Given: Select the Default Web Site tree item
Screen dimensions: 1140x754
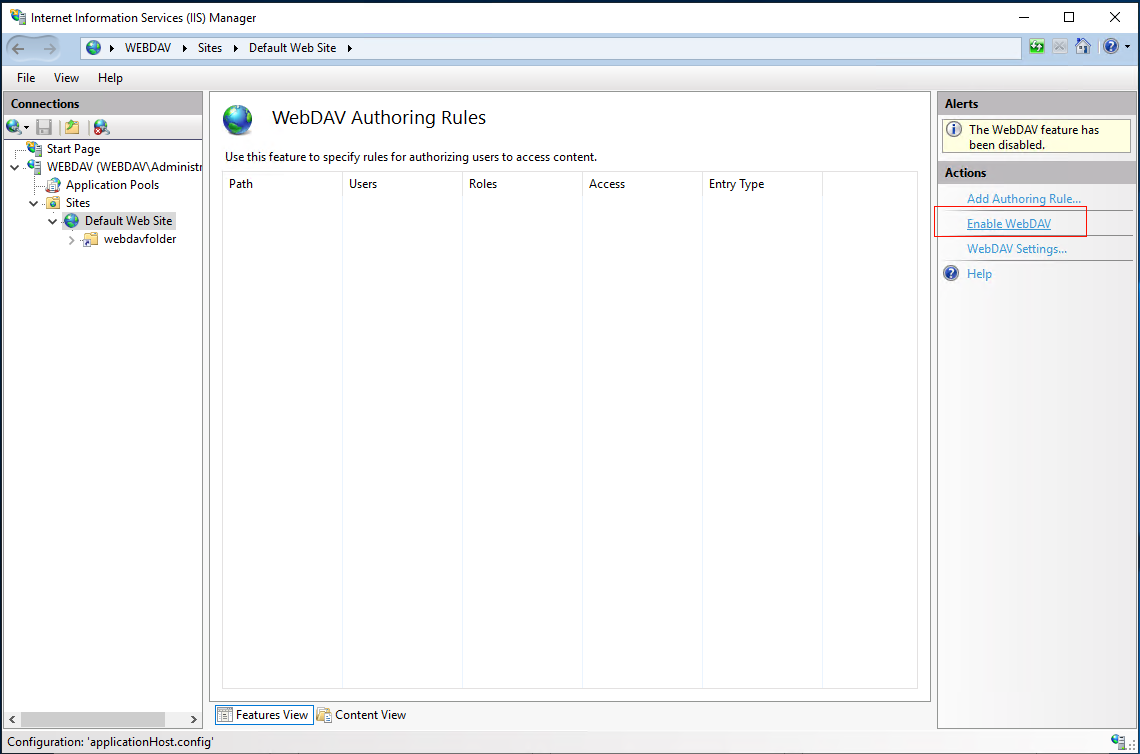Looking at the screenshot, I should click(x=128, y=221).
